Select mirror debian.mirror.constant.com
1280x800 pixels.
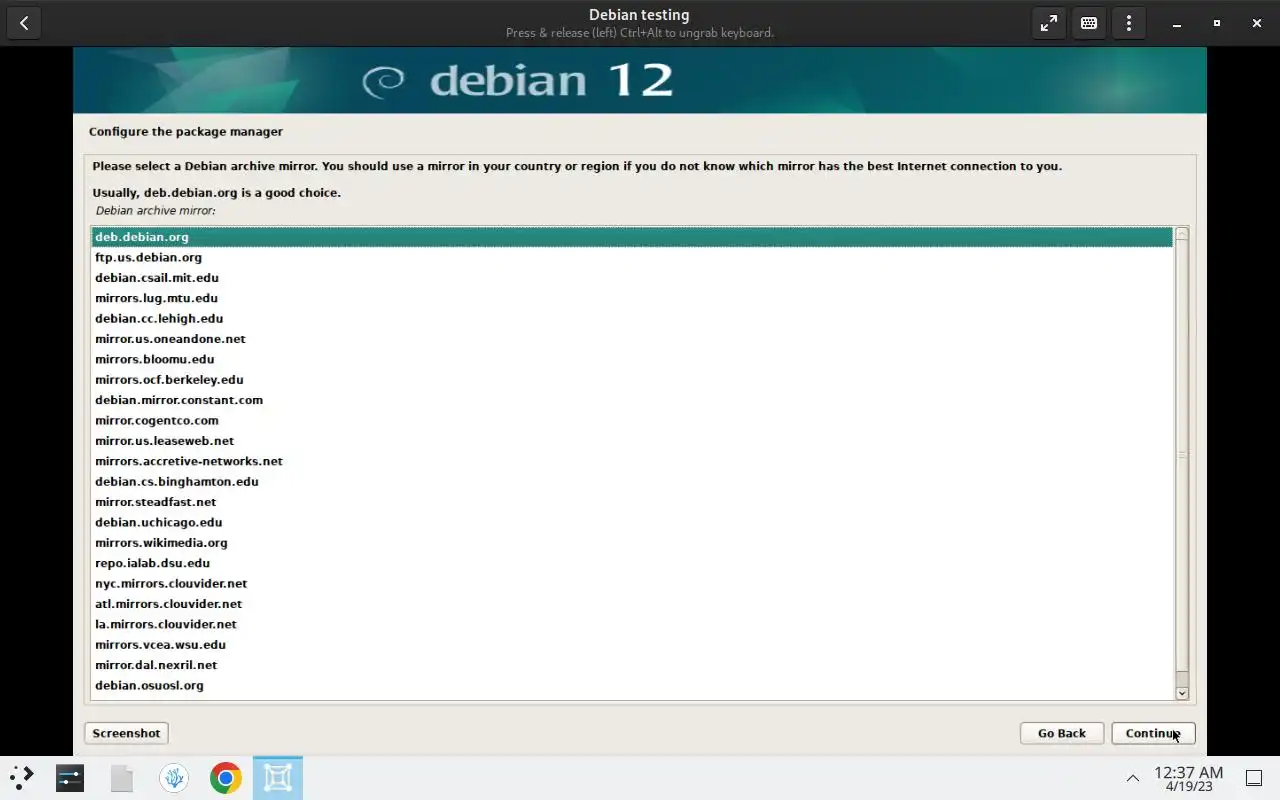[631, 400]
